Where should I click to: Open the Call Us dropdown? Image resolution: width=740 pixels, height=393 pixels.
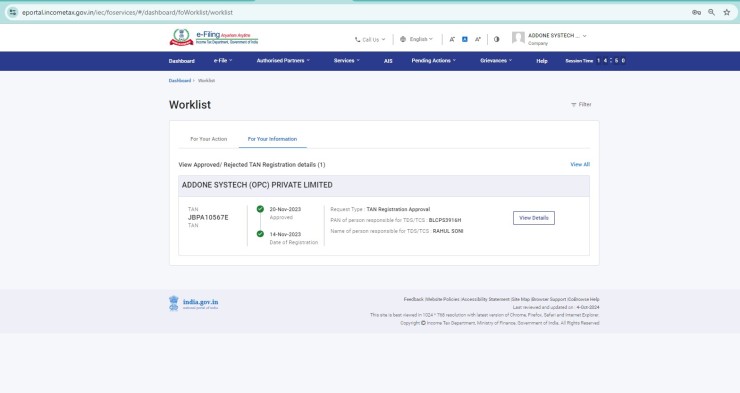370,40
